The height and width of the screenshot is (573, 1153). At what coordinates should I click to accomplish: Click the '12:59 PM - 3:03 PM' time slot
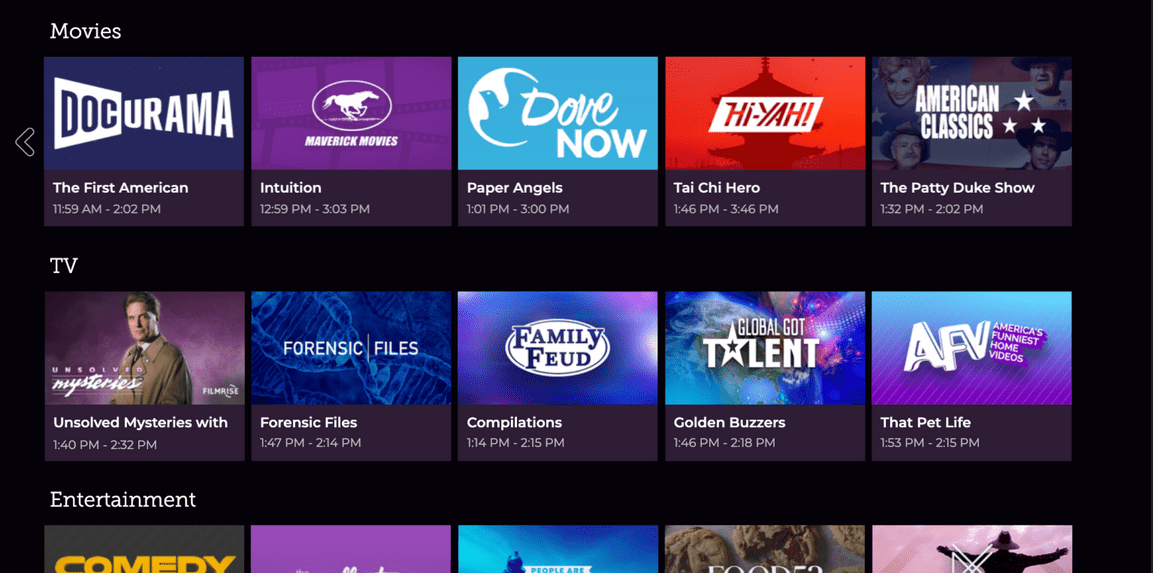[x=315, y=210]
